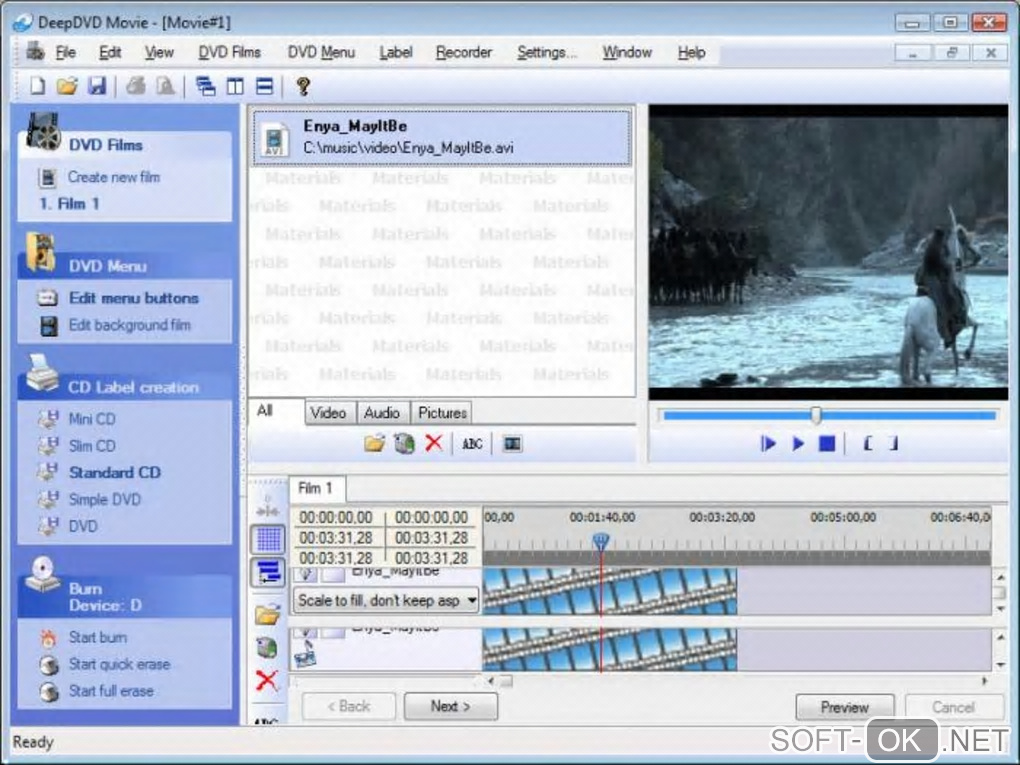
Task: Click the Edit background film icon
Action: tap(49, 325)
